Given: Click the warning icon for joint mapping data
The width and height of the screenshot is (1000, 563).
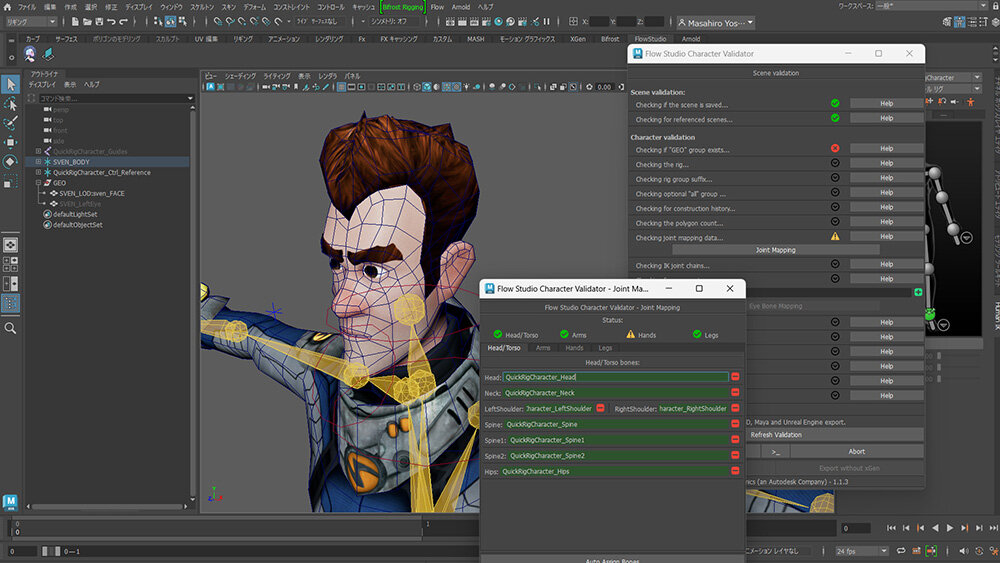Looking at the screenshot, I should coord(835,237).
